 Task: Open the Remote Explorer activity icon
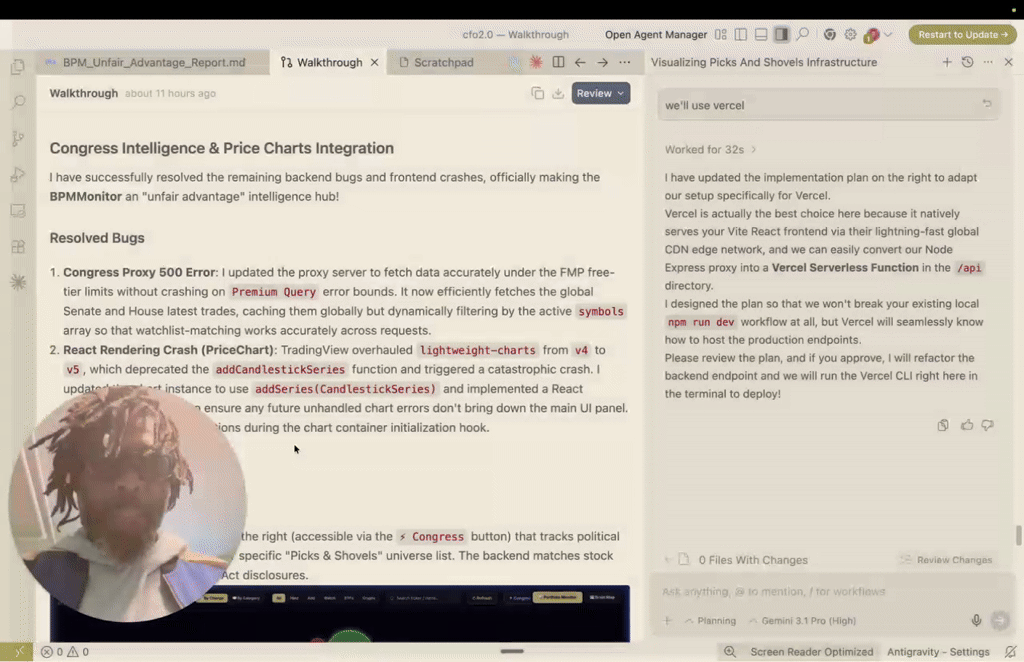click(18, 211)
